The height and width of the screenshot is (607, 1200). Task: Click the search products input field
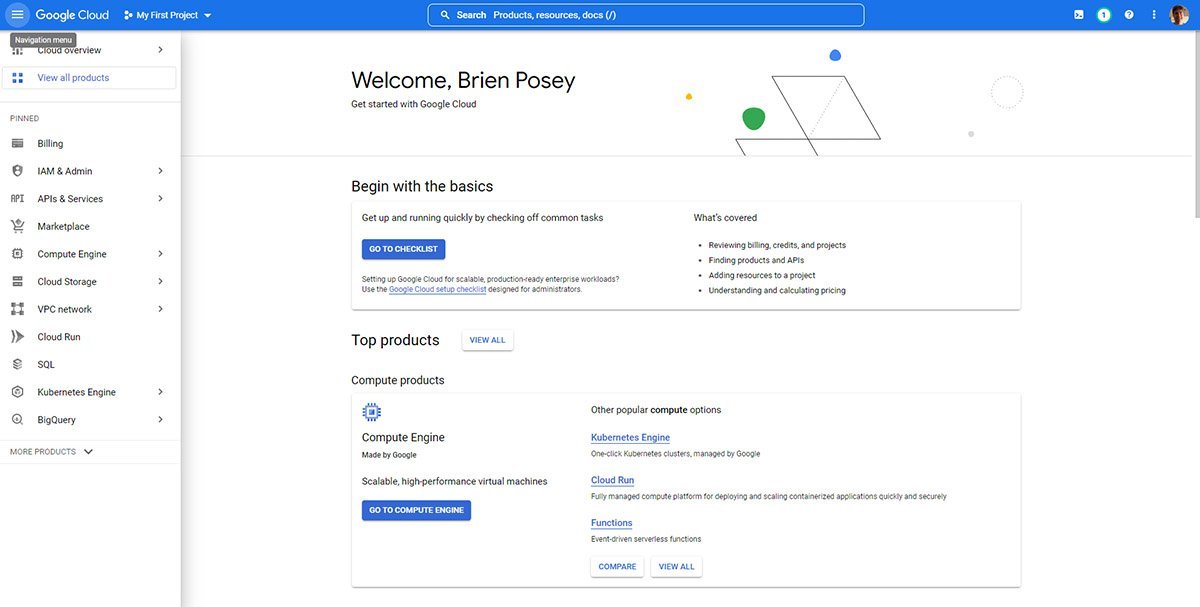(646, 15)
